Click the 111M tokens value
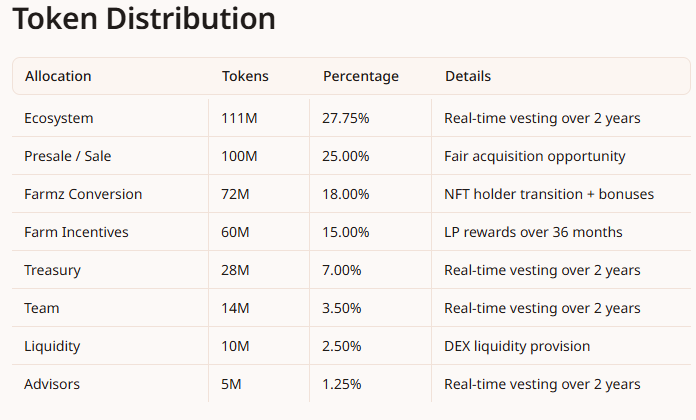Screen dimensions: 696x420 coord(240,118)
